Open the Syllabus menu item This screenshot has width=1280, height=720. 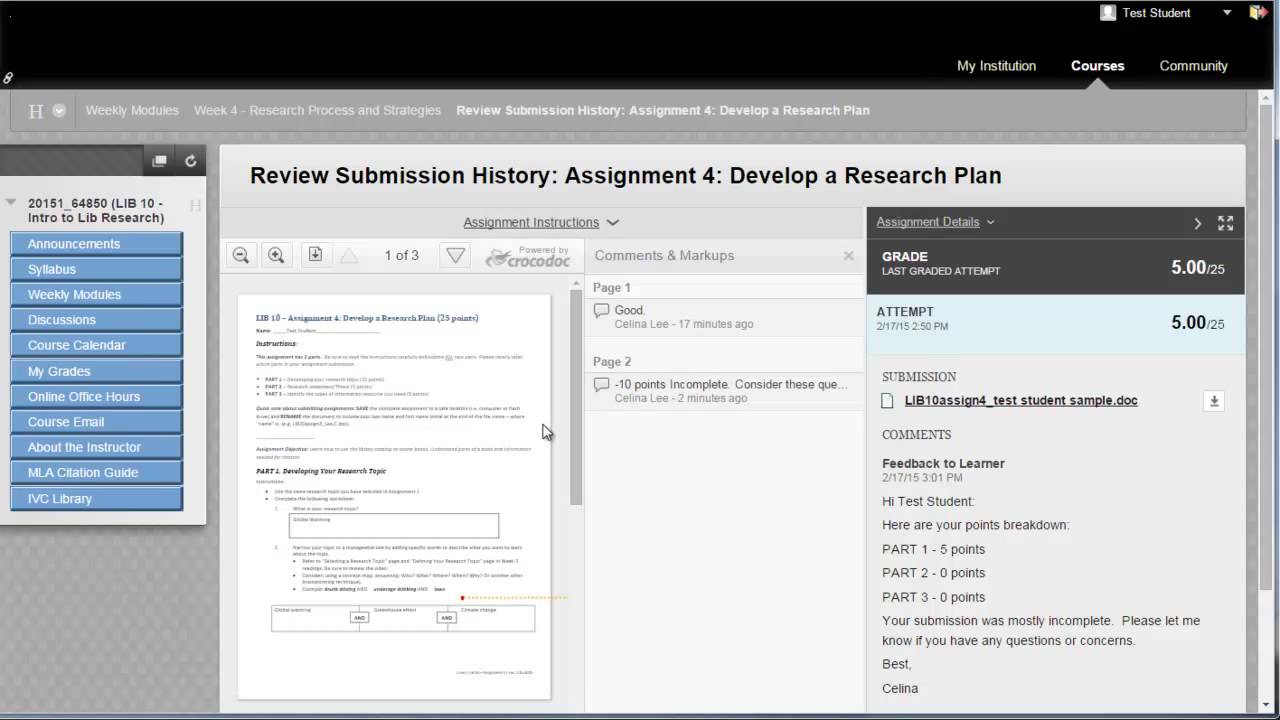[96, 269]
